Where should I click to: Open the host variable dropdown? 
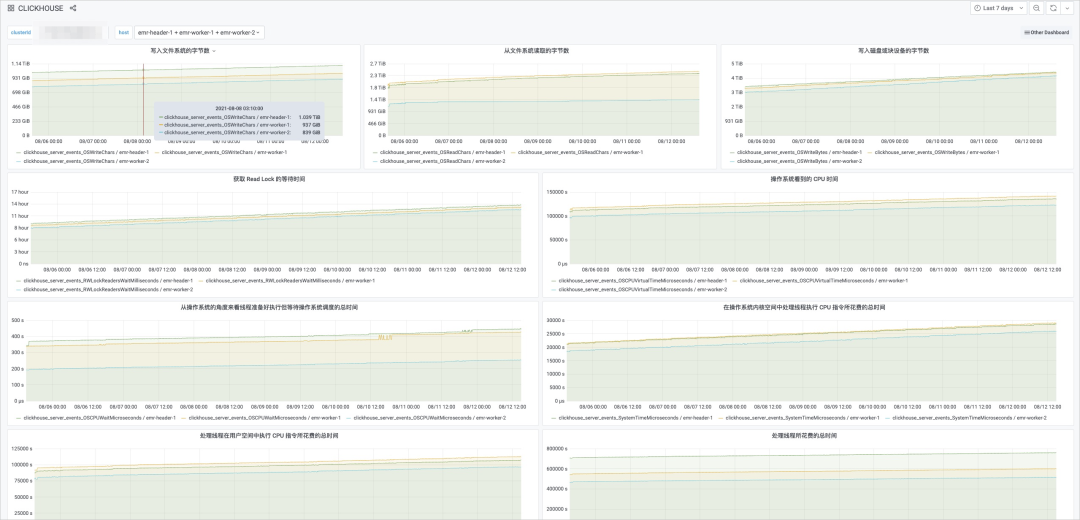(199, 32)
